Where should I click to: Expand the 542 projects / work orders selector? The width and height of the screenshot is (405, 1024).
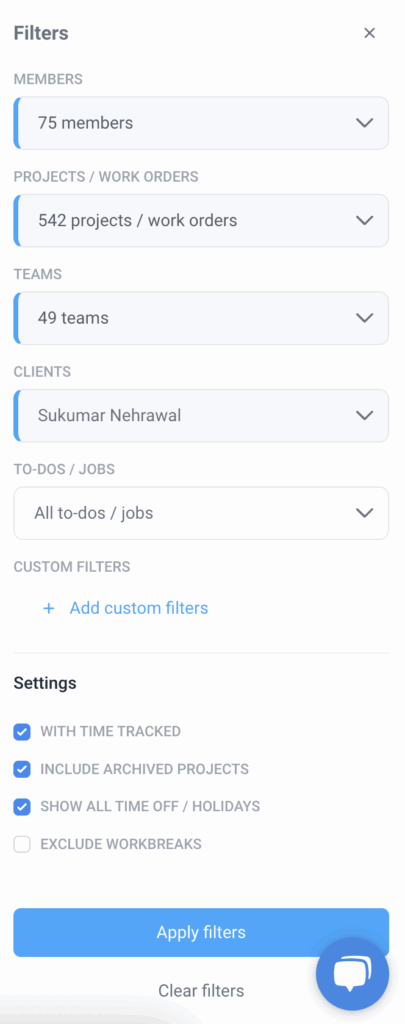[x=201, y=220]
